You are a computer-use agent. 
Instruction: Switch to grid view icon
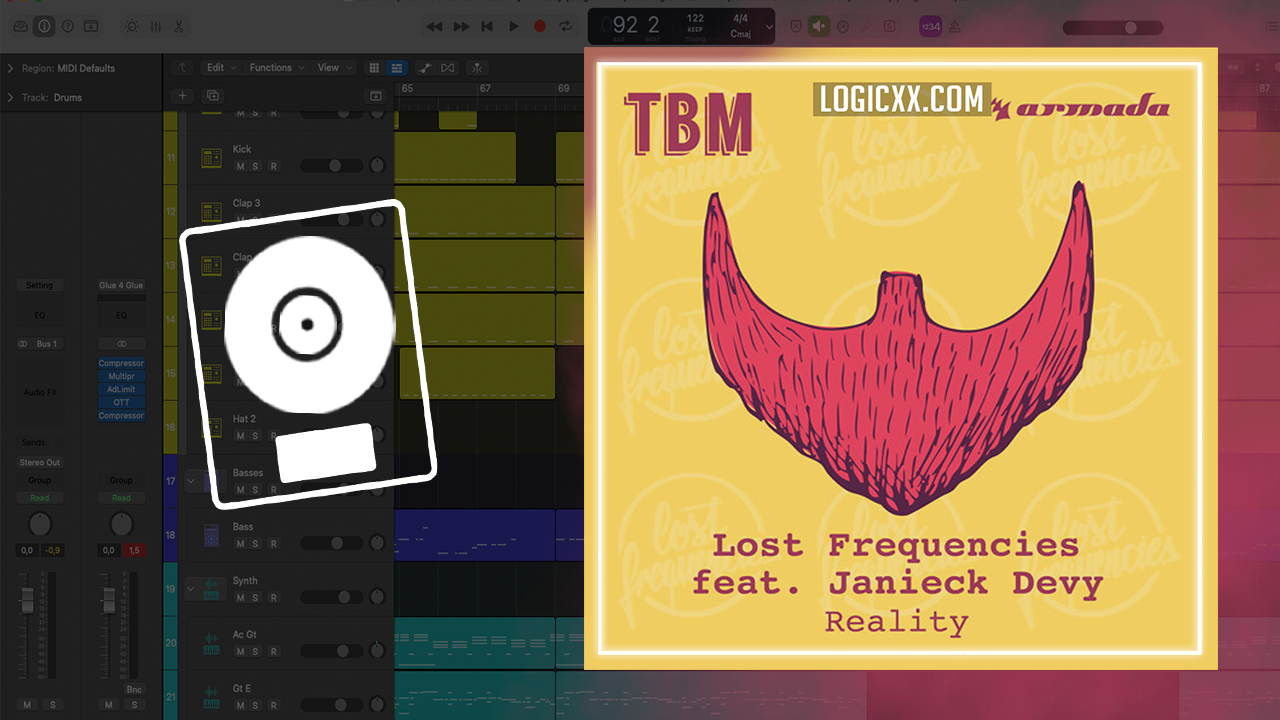[x=374, y=67]
